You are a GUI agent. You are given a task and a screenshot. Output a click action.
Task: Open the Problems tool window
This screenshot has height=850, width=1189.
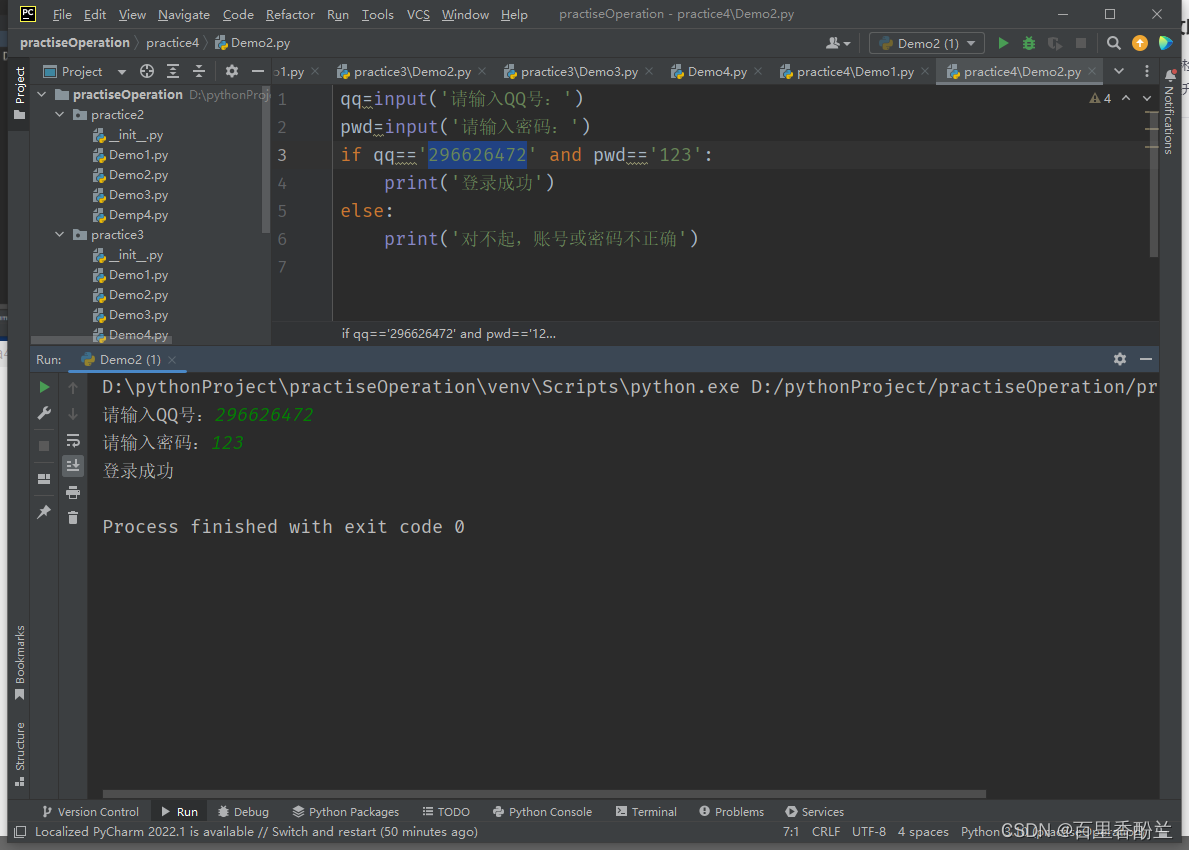click(x=731, y=811)
